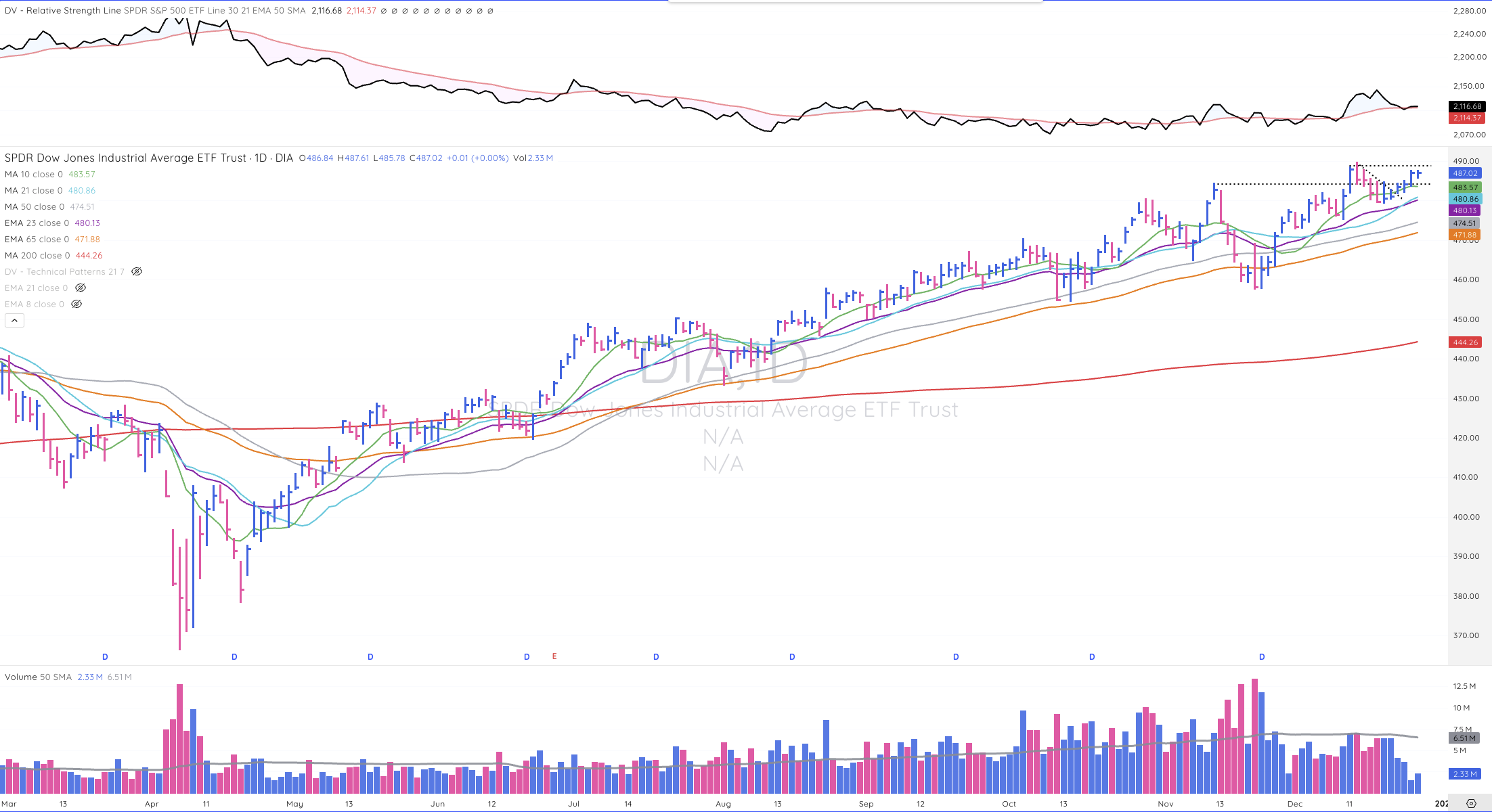Image resolution: width=1492 pixels, height=812 pixels.
Task: Select the EMA 65 close legend entry
Action: (37, 239)
